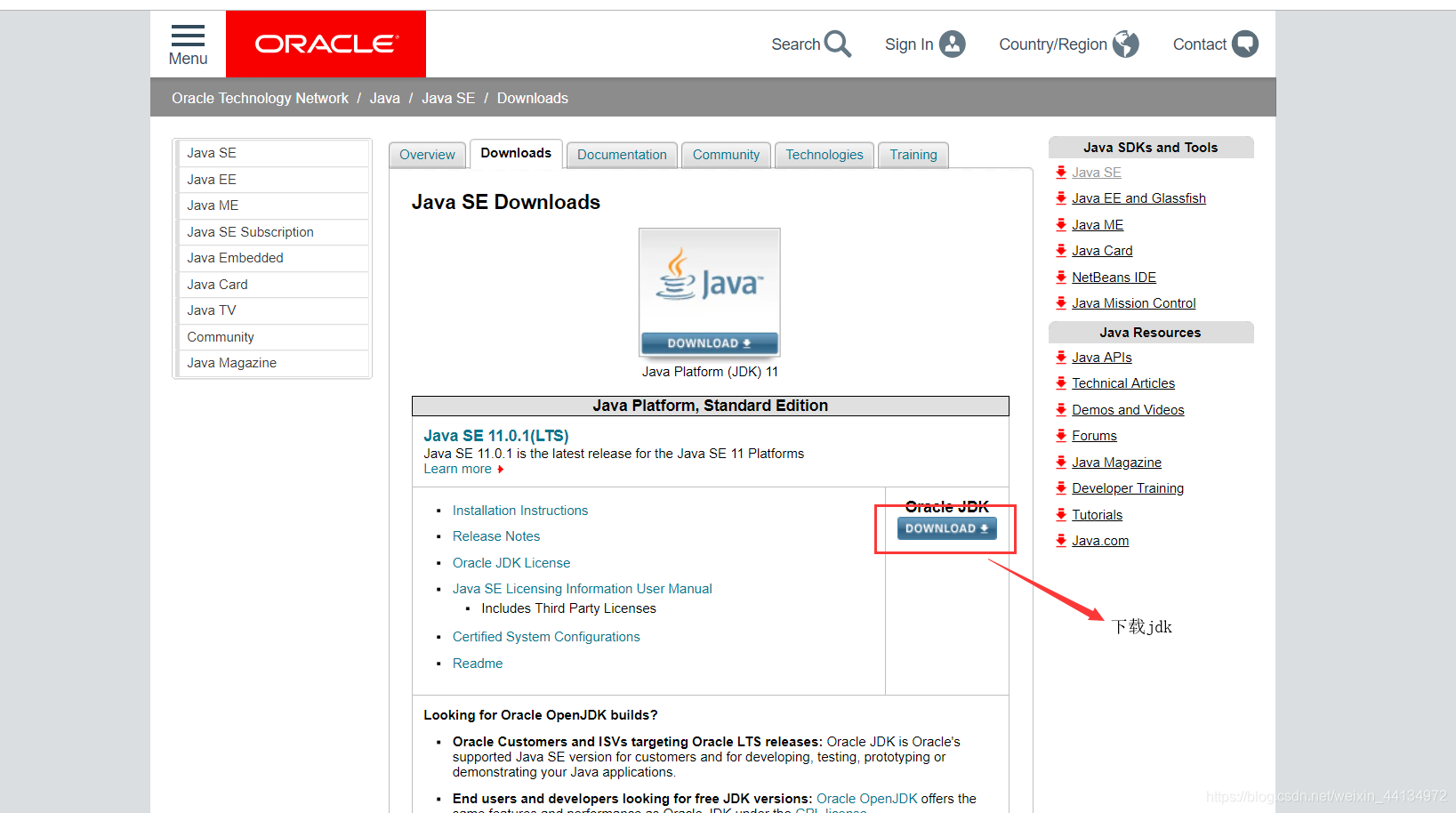
Task: Click the Learn more link
Action: (457, 469)
